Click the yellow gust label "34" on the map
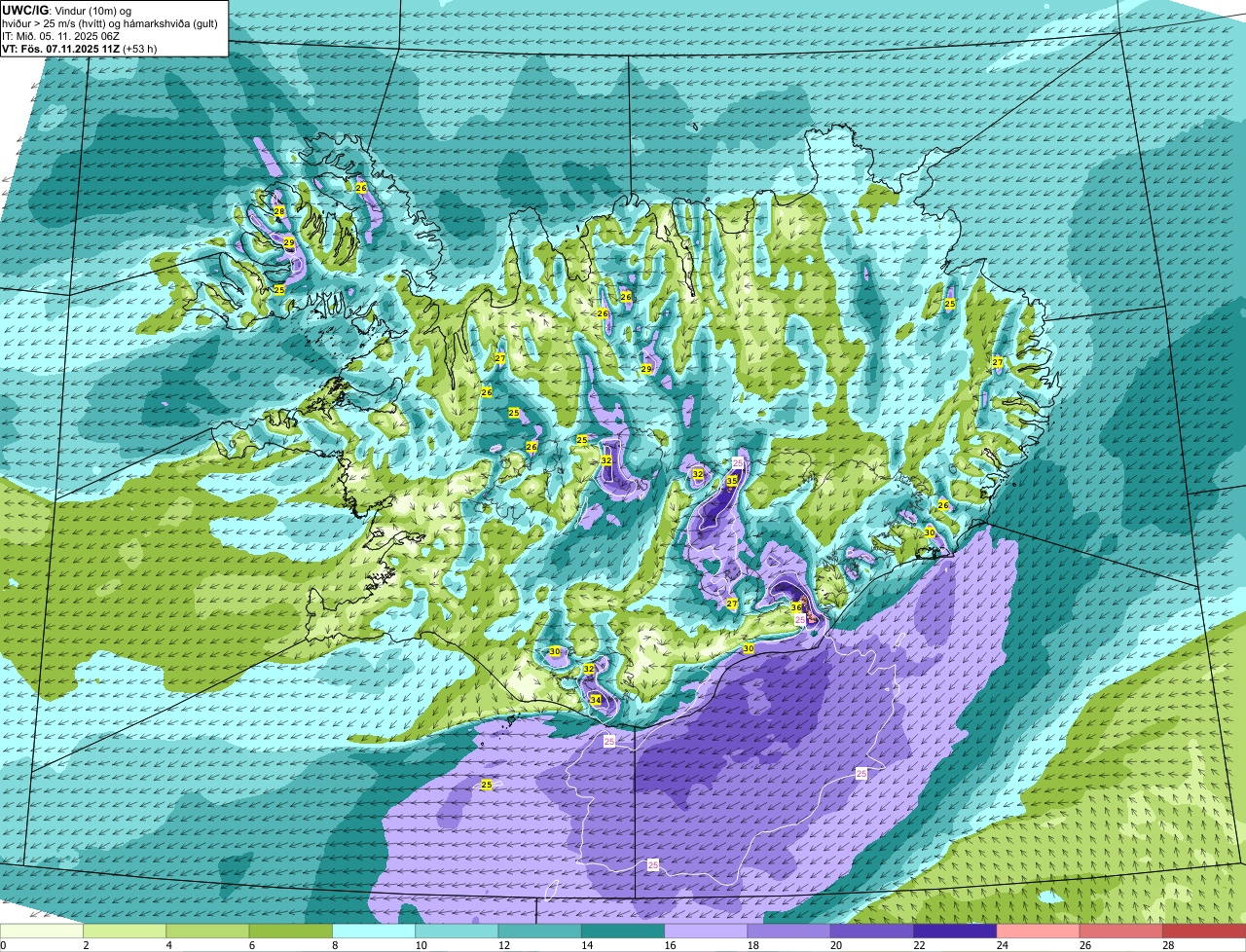The height and width of the screenshot is (952, 1246). tap(596, 699)
